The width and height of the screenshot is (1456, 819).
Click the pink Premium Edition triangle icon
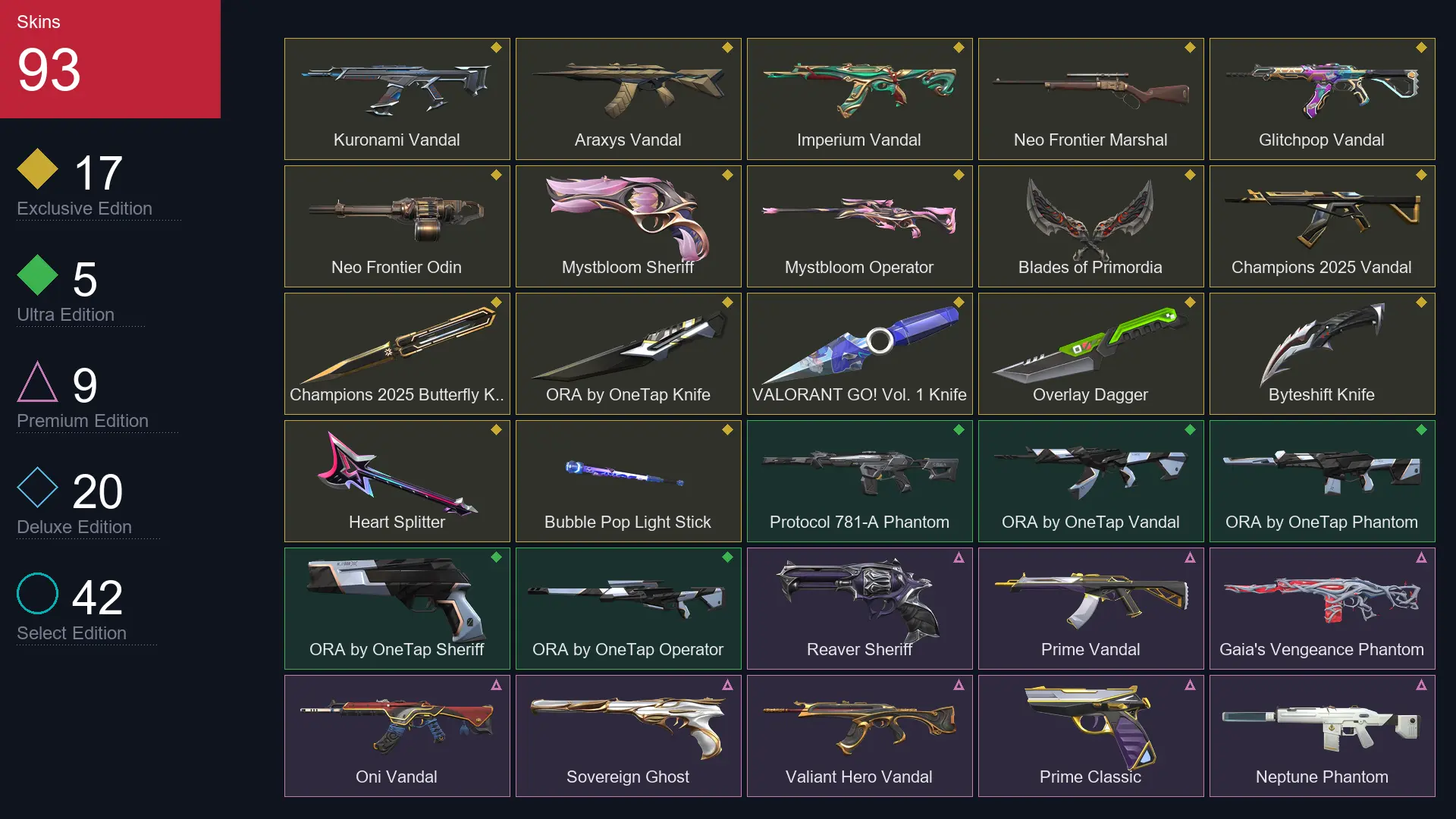[x=38, y=381]
